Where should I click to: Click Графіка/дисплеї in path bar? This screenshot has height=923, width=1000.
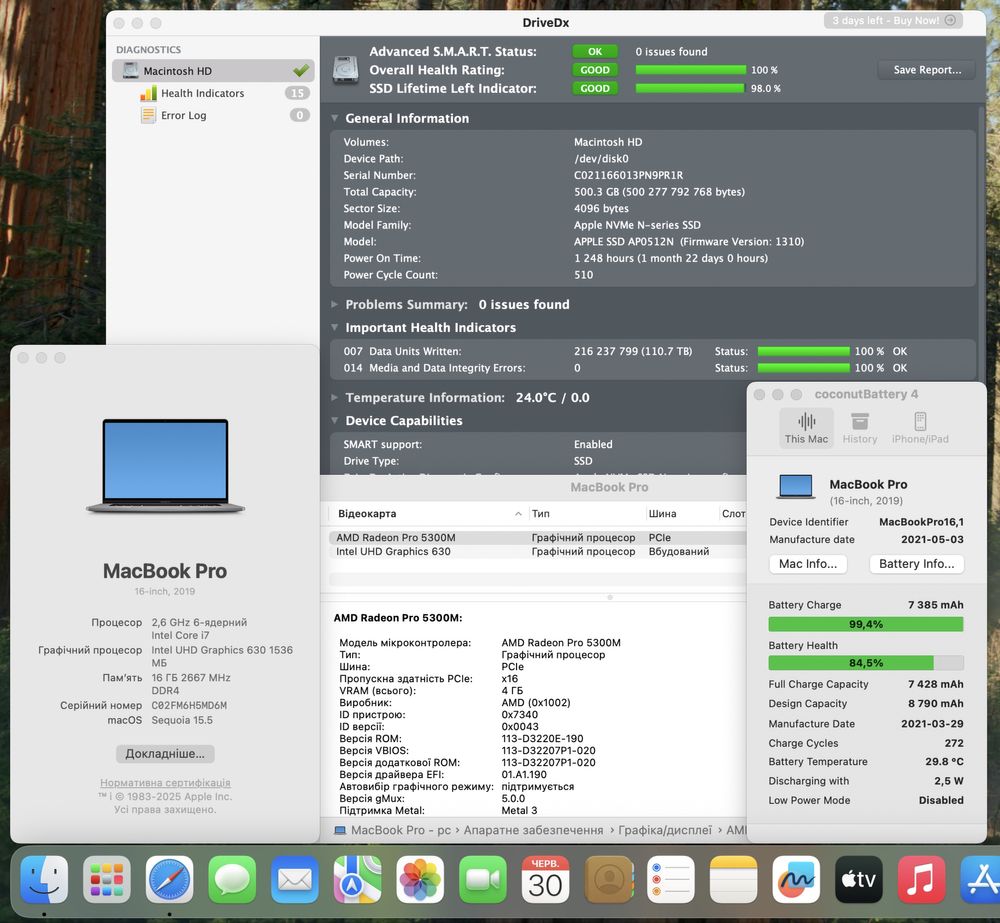pos(665,831)
